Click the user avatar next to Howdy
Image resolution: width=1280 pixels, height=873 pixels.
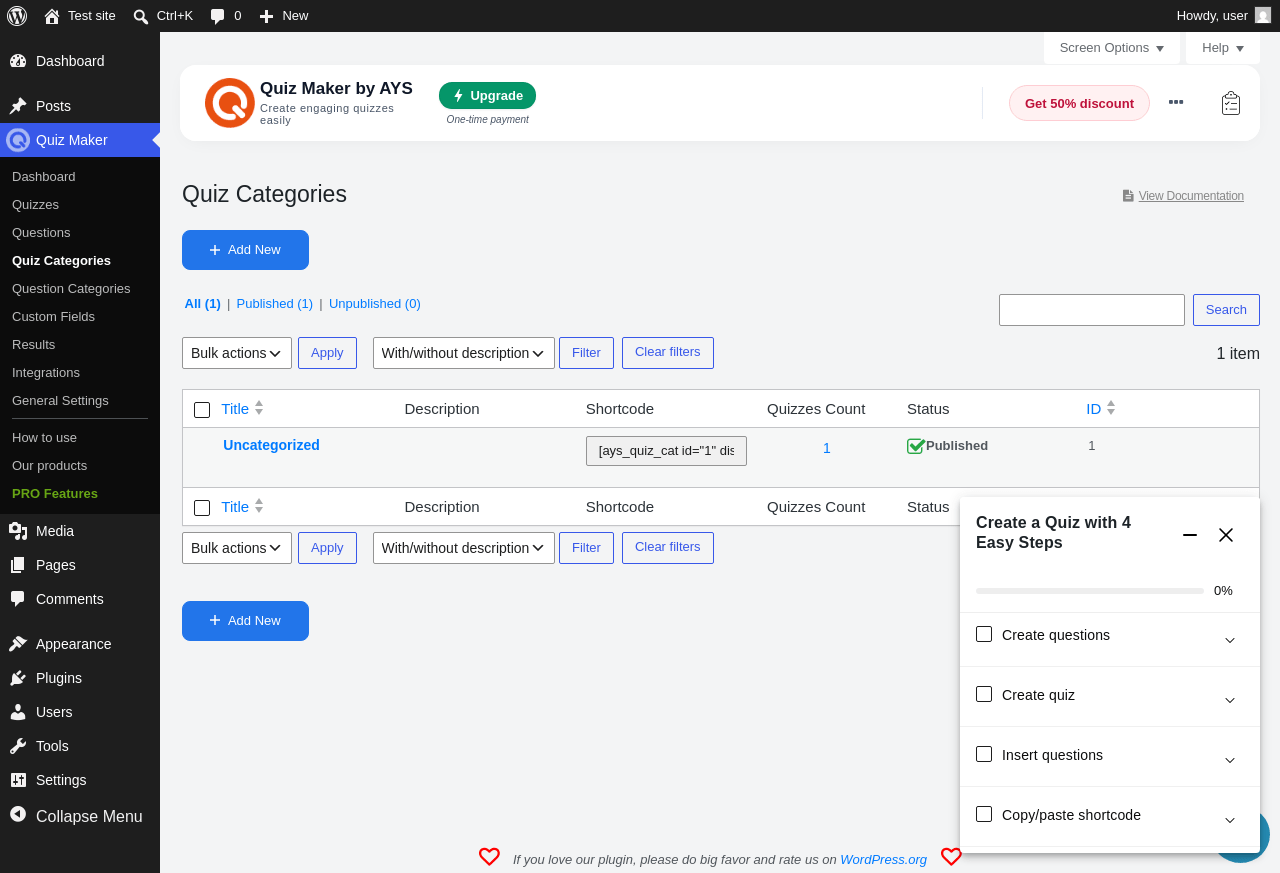click(x=1263, y=15)
